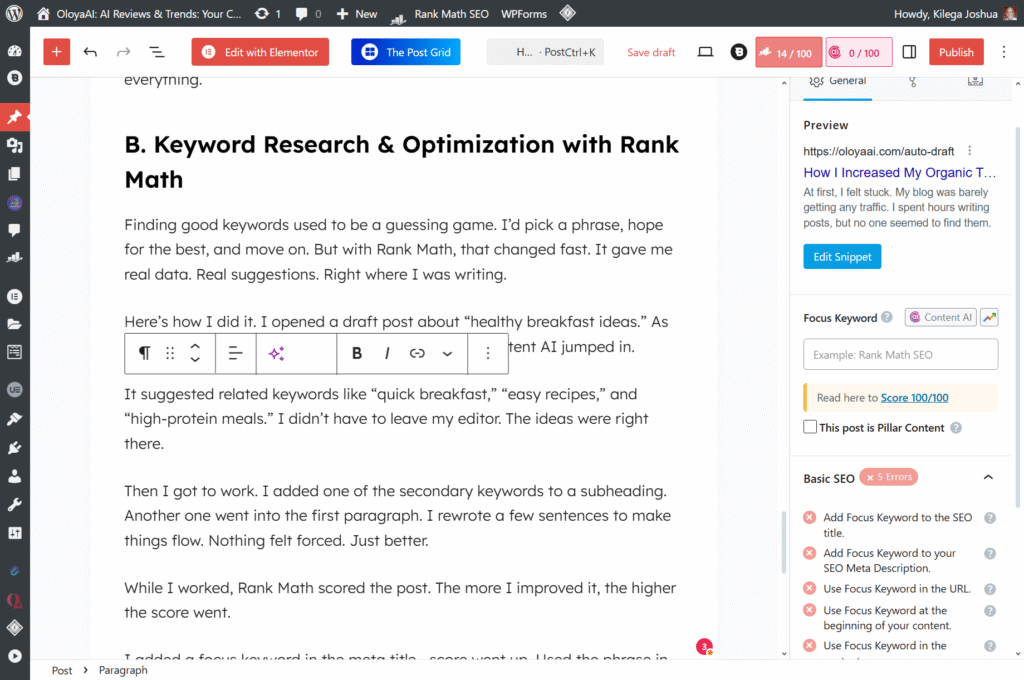Click Edit Snippet button
Image resolution: width=1024 pixels, height=680 pixels.
(842, 257)
